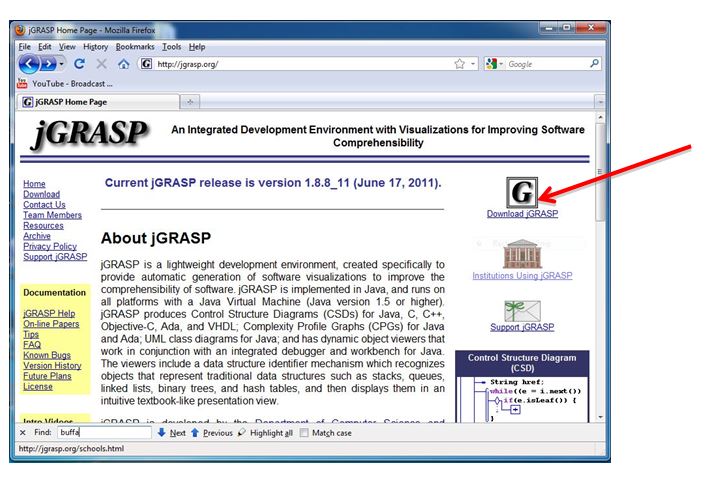Click the Institutions building icon
Image resolution: width=712 pixels, height=484 pixels.
coord(521,254)
